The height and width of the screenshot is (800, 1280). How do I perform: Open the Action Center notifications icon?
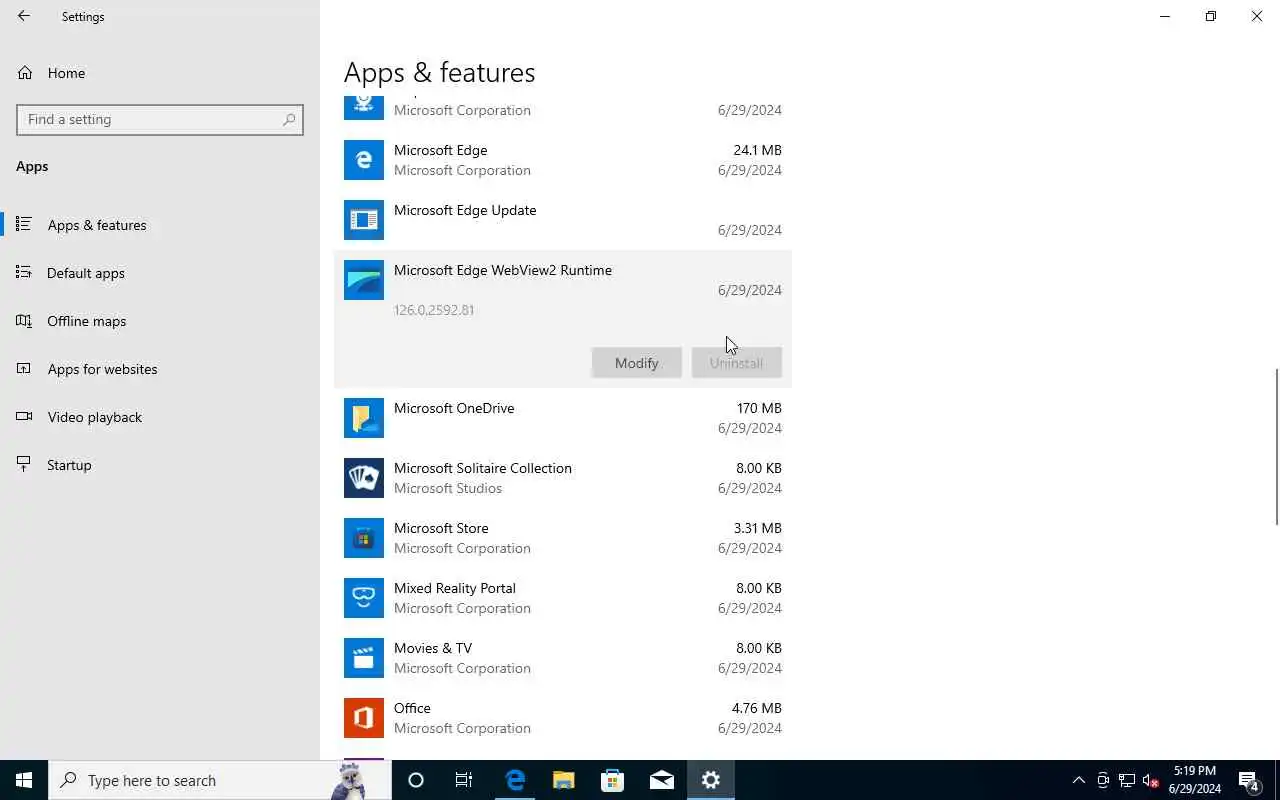[x=1249, y=780]
